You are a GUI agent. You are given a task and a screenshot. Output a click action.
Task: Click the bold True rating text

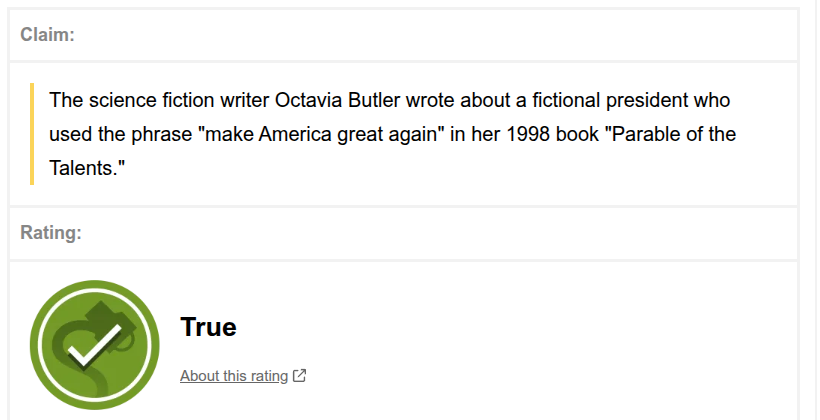pyautogui.click(x=208, y=327)
